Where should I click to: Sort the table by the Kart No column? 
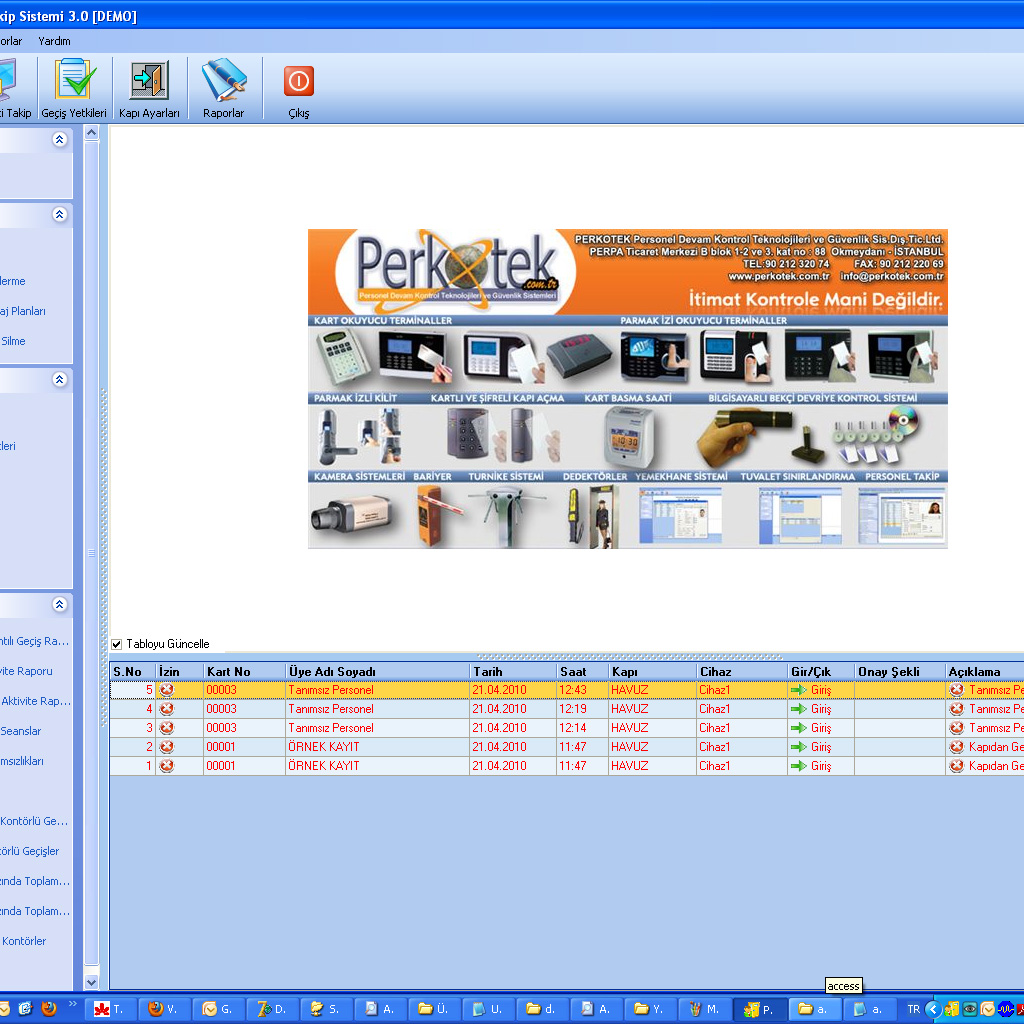tap(228, 672)
